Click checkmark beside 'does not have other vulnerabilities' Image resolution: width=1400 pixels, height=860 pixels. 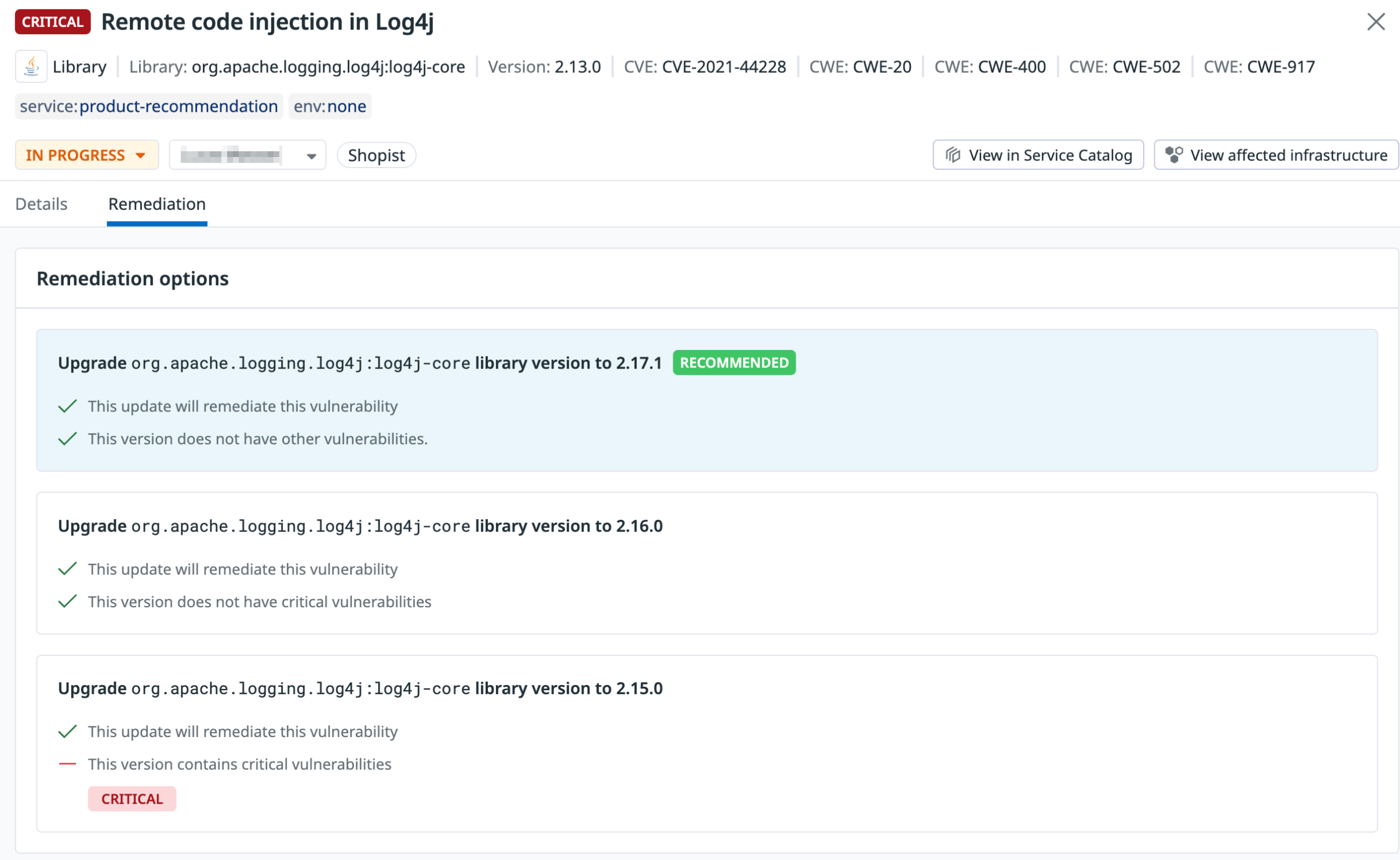click(x=68, y=439)
